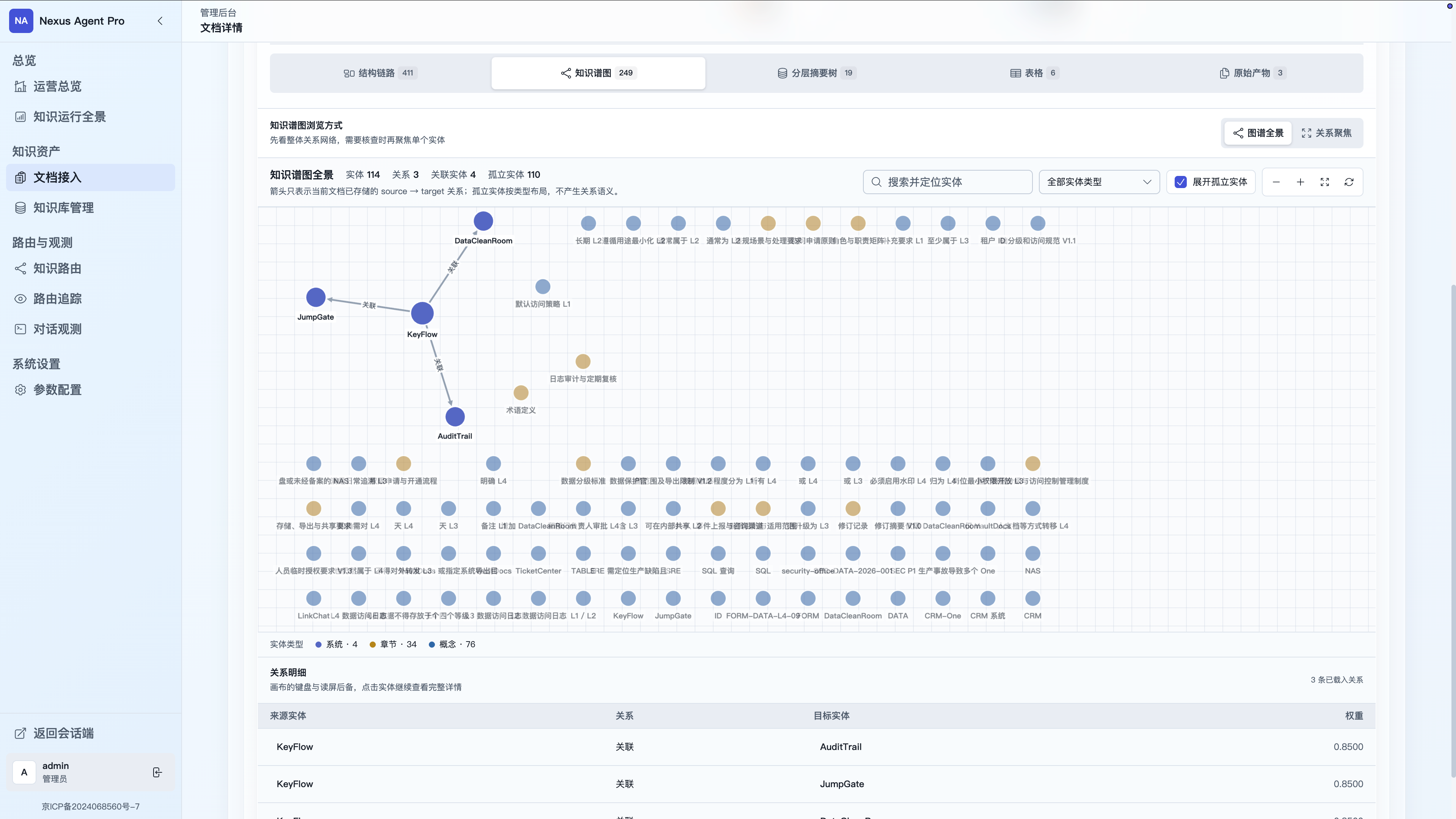Select the KeyFlow system node
Image resolution: width=1456 pixels, height=819 pixels.
[422, 313]
